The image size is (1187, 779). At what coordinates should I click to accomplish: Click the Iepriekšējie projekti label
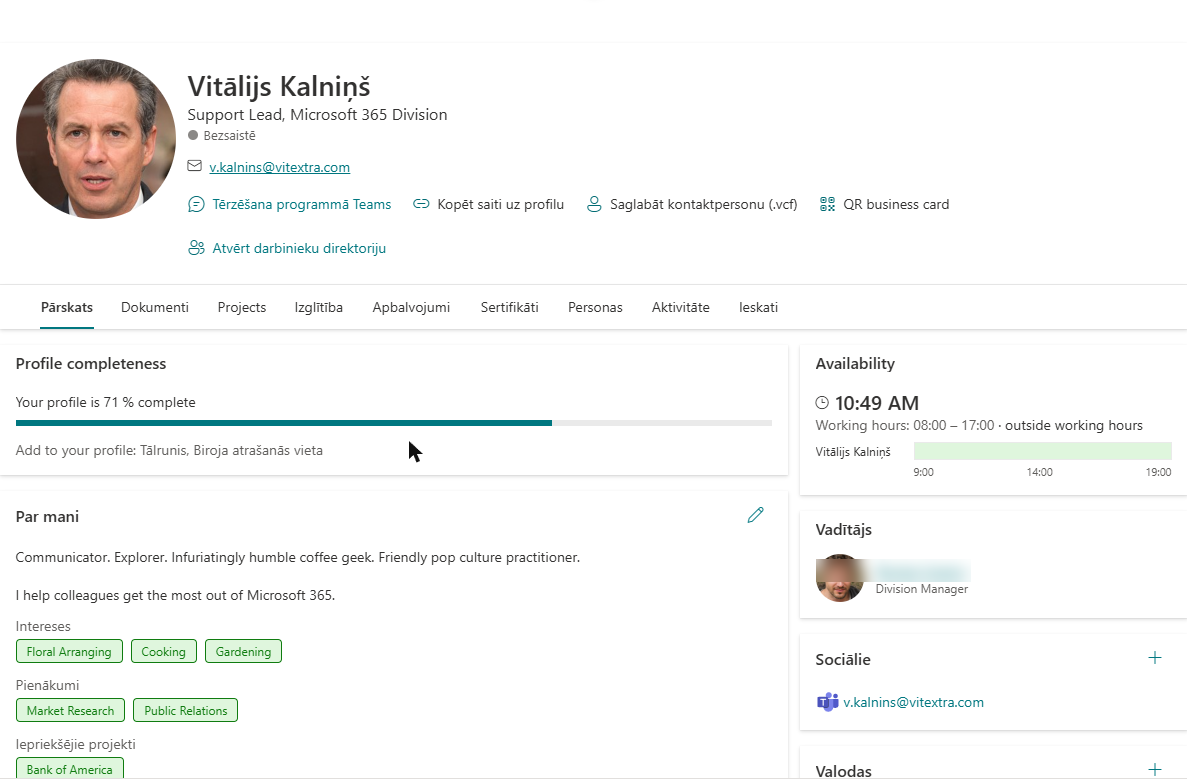point(76,744)
